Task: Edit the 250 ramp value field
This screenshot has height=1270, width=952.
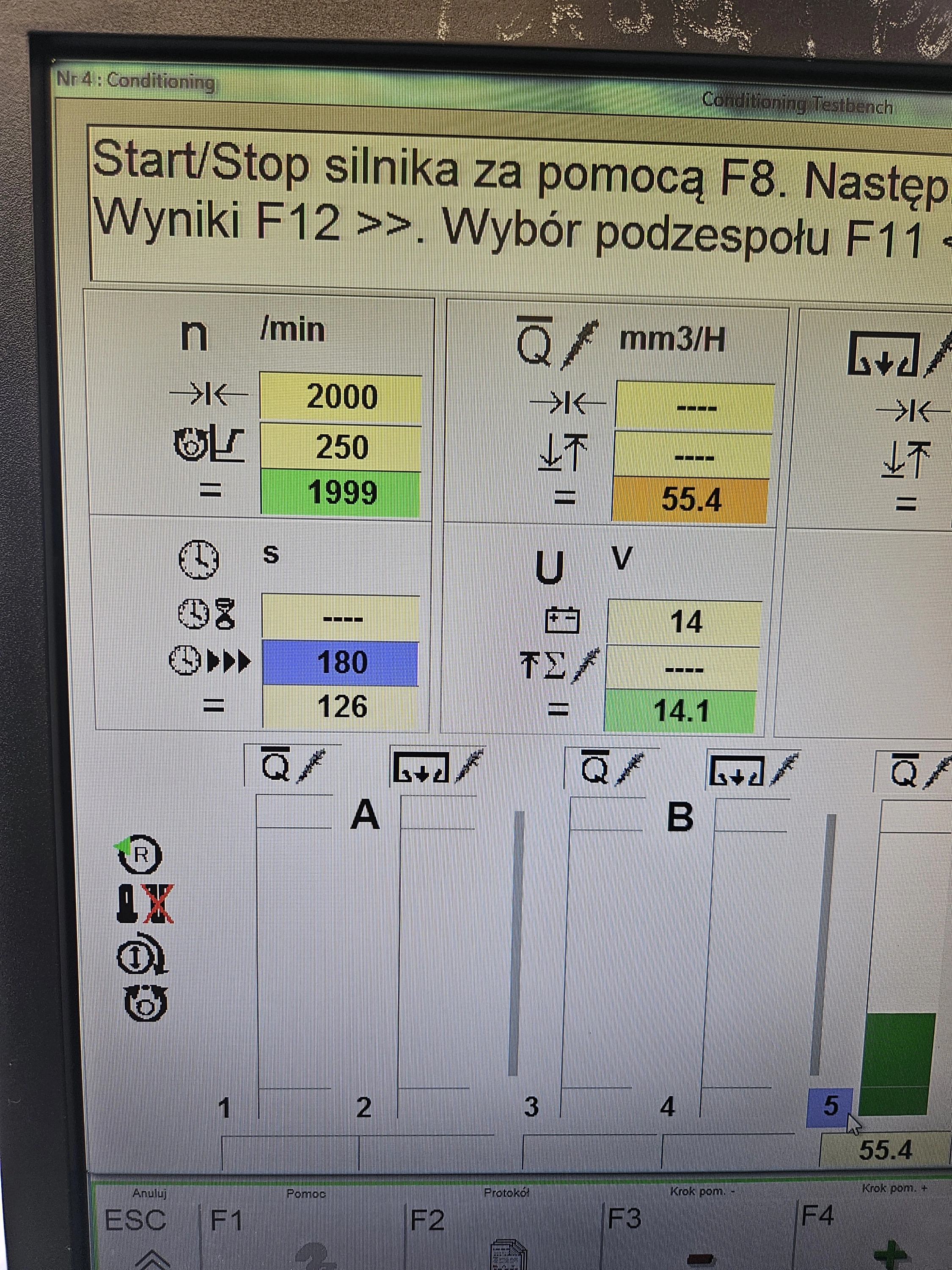Action: click(x=341, y=447)
